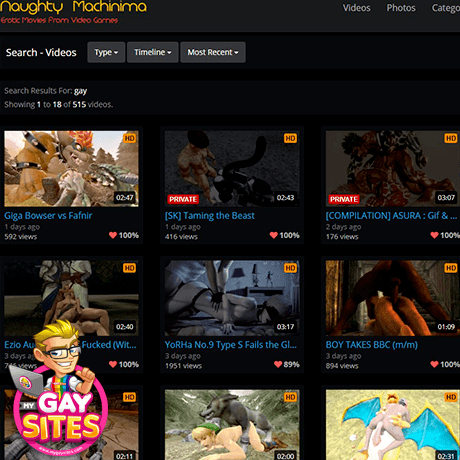Open the Categories menu item

tap(446, 8)
